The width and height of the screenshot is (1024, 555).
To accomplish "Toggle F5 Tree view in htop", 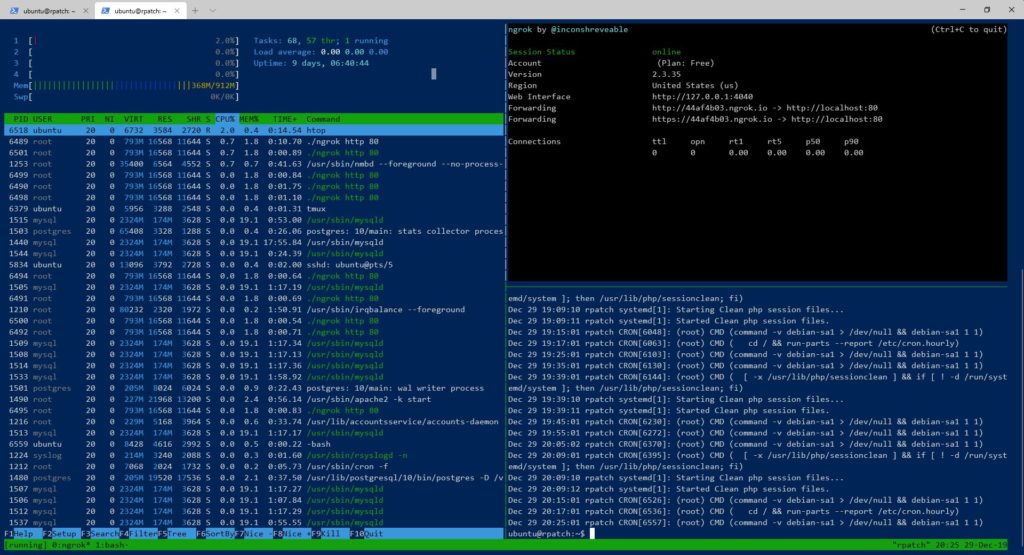I will [176, 534].
